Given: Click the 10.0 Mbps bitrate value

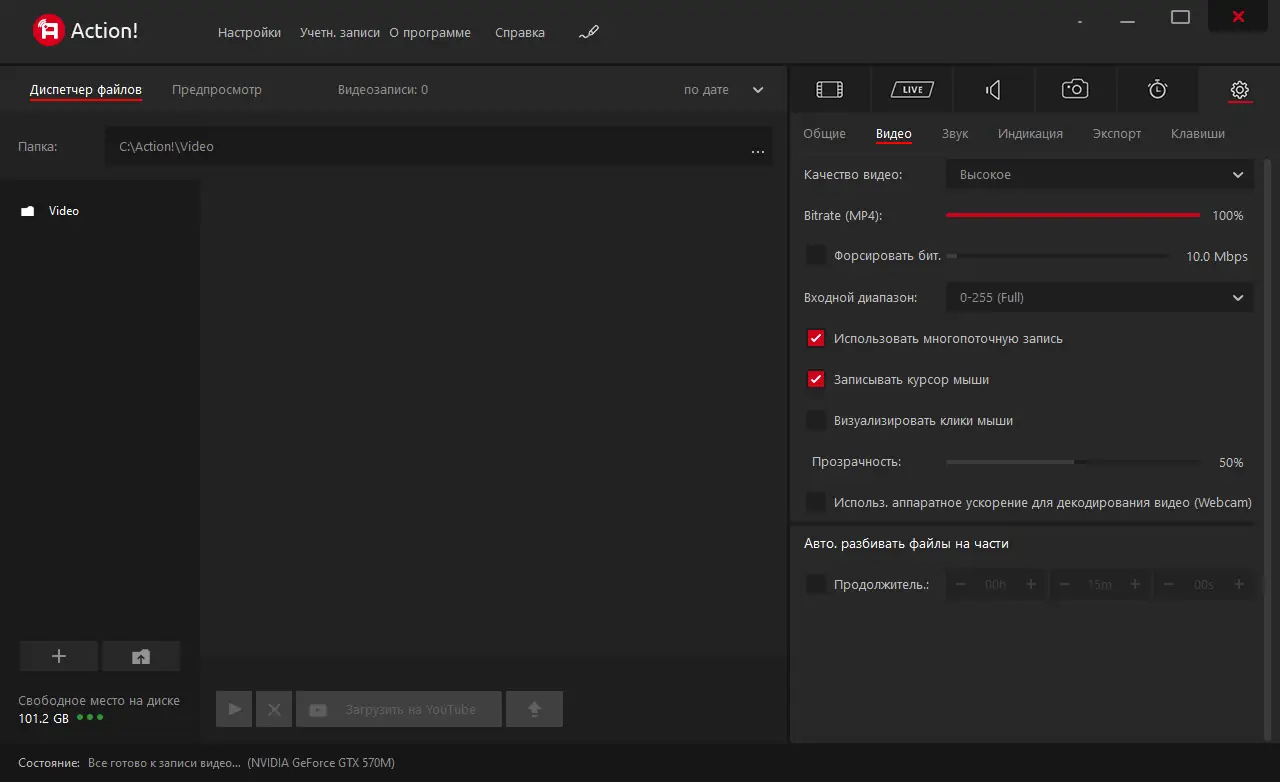Looking at the screenshot, I should [1217, 257].
